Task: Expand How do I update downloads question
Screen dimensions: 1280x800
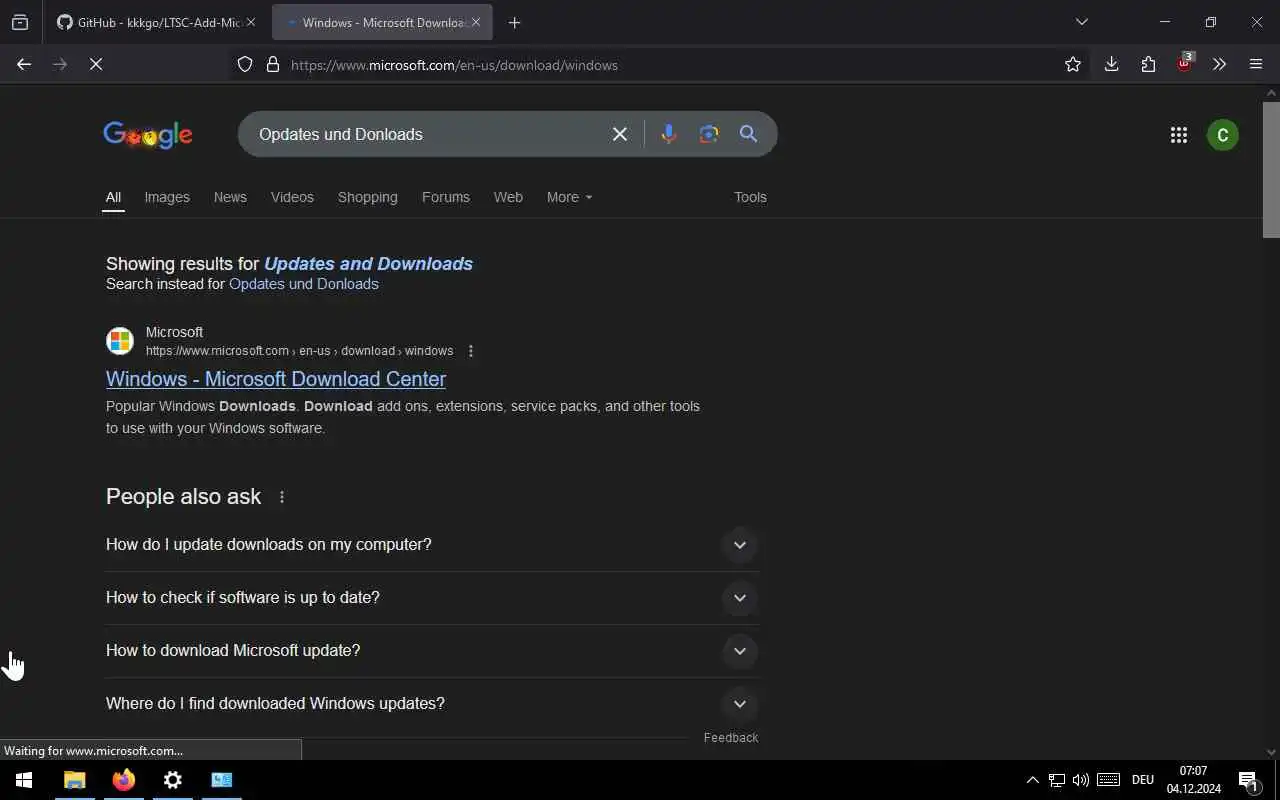Action: click(x=432, y=545)
